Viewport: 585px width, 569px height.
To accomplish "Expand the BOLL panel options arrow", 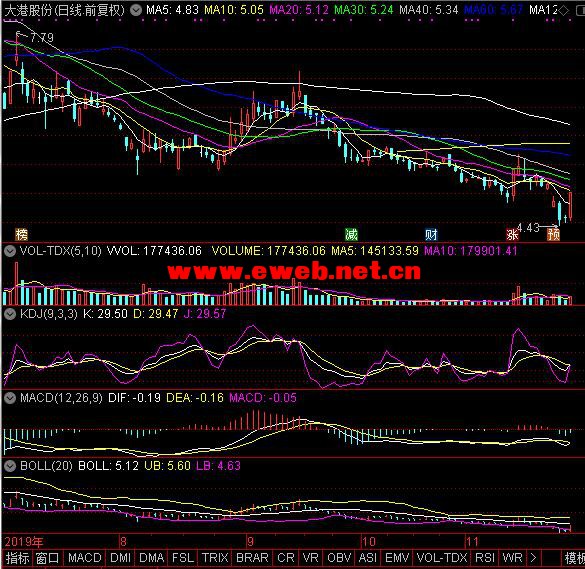I will coord(10,466).
